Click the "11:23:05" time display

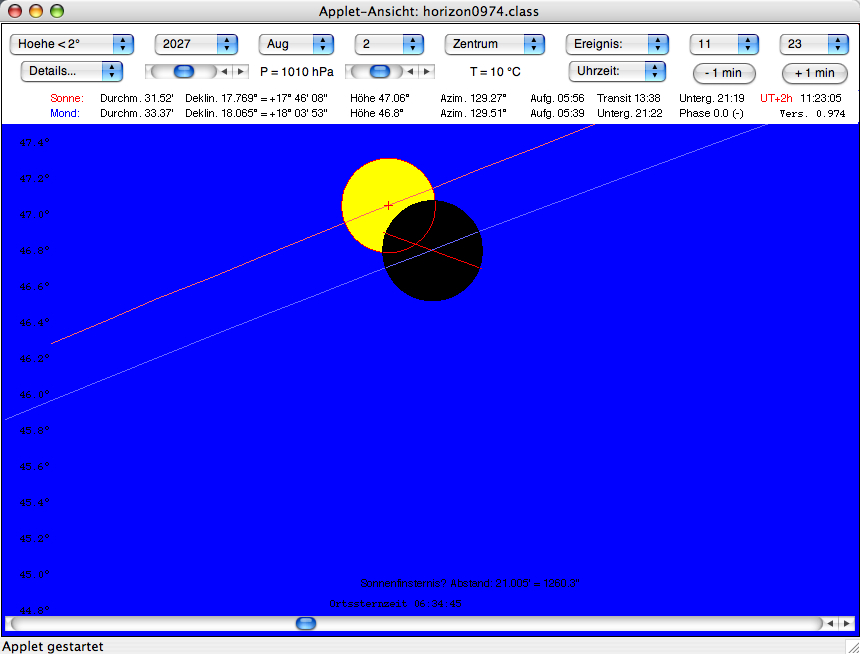821,98
